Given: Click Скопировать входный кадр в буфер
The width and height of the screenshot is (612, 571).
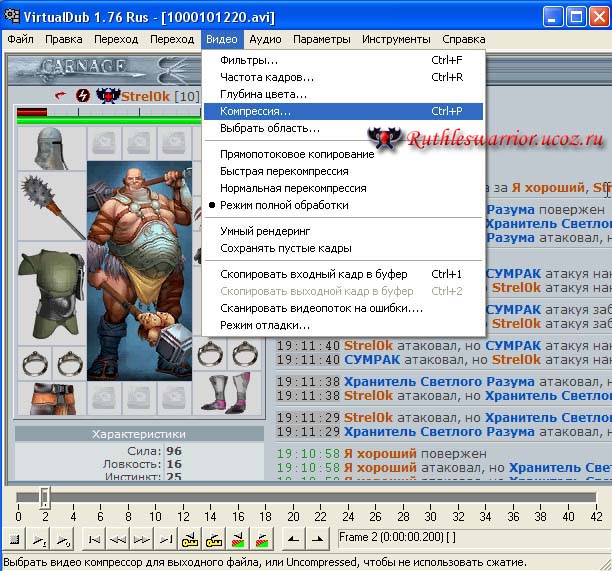Looking at the screenshot, I should coord(343,274).
